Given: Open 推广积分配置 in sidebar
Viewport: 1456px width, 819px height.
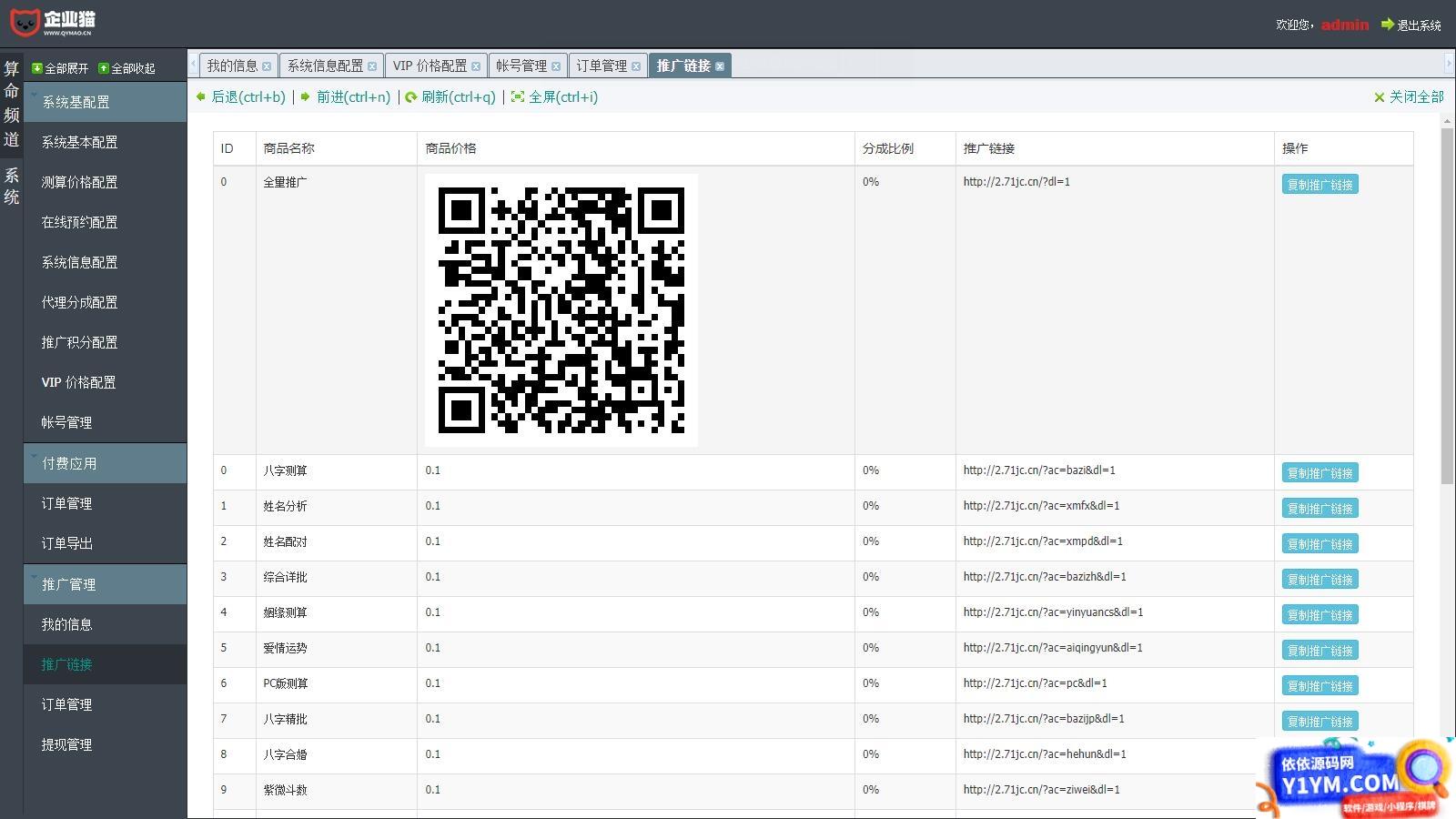Looking at the screenshot, I should pos(105,342).
